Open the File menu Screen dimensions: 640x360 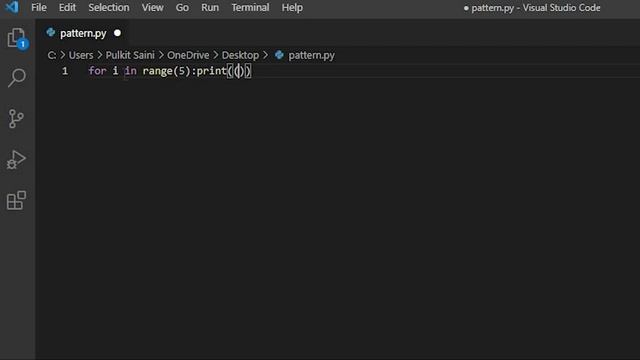pos(39,7)
